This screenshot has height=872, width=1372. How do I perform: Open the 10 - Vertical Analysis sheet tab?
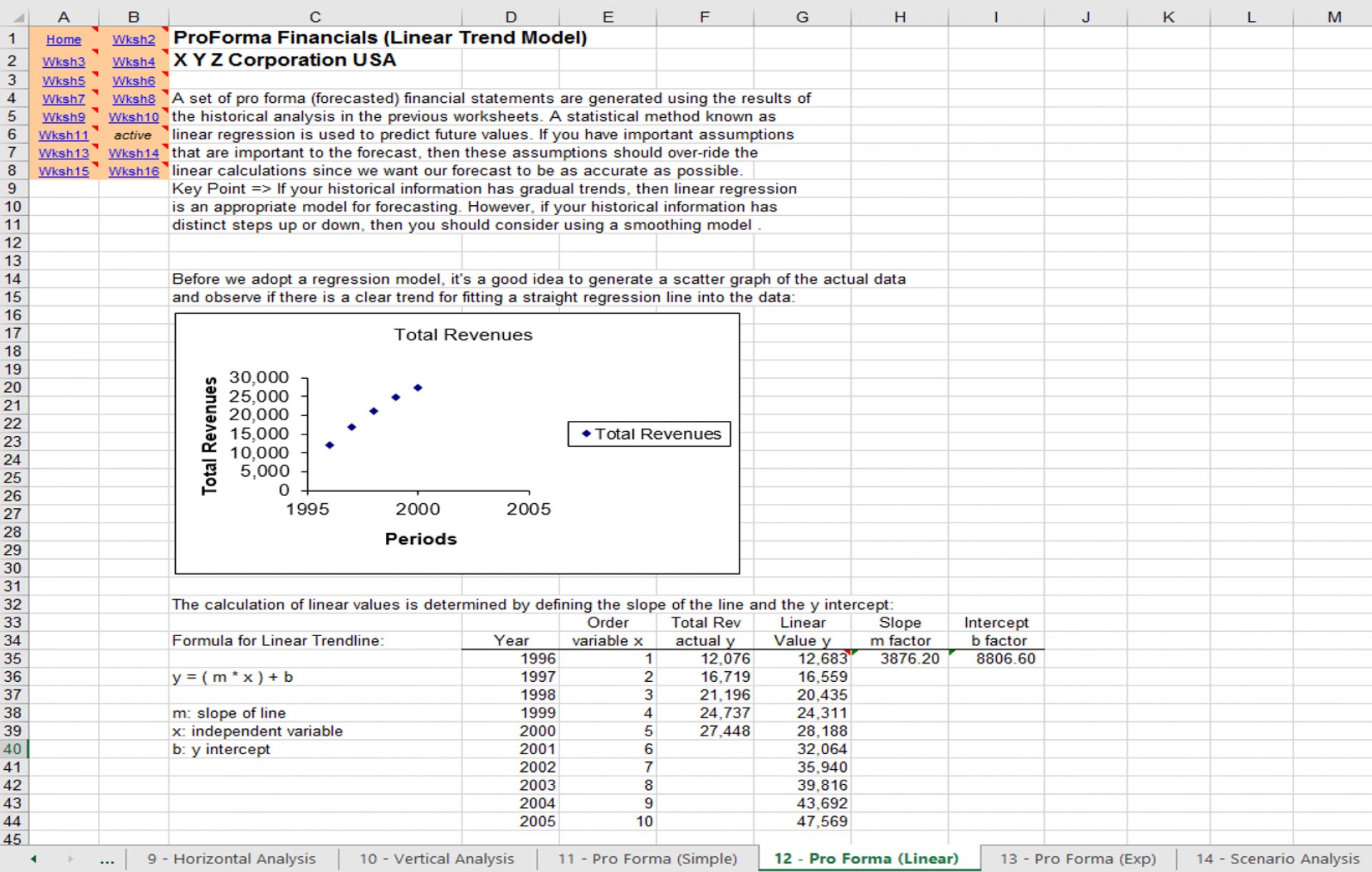pos(437,858)
